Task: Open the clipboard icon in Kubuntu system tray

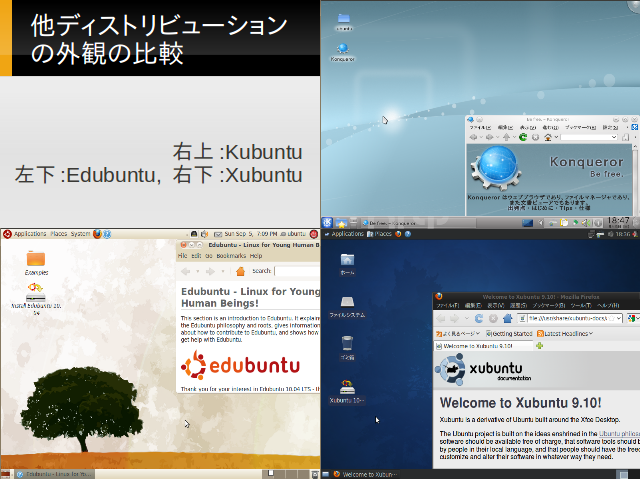Action: (564, 223)
